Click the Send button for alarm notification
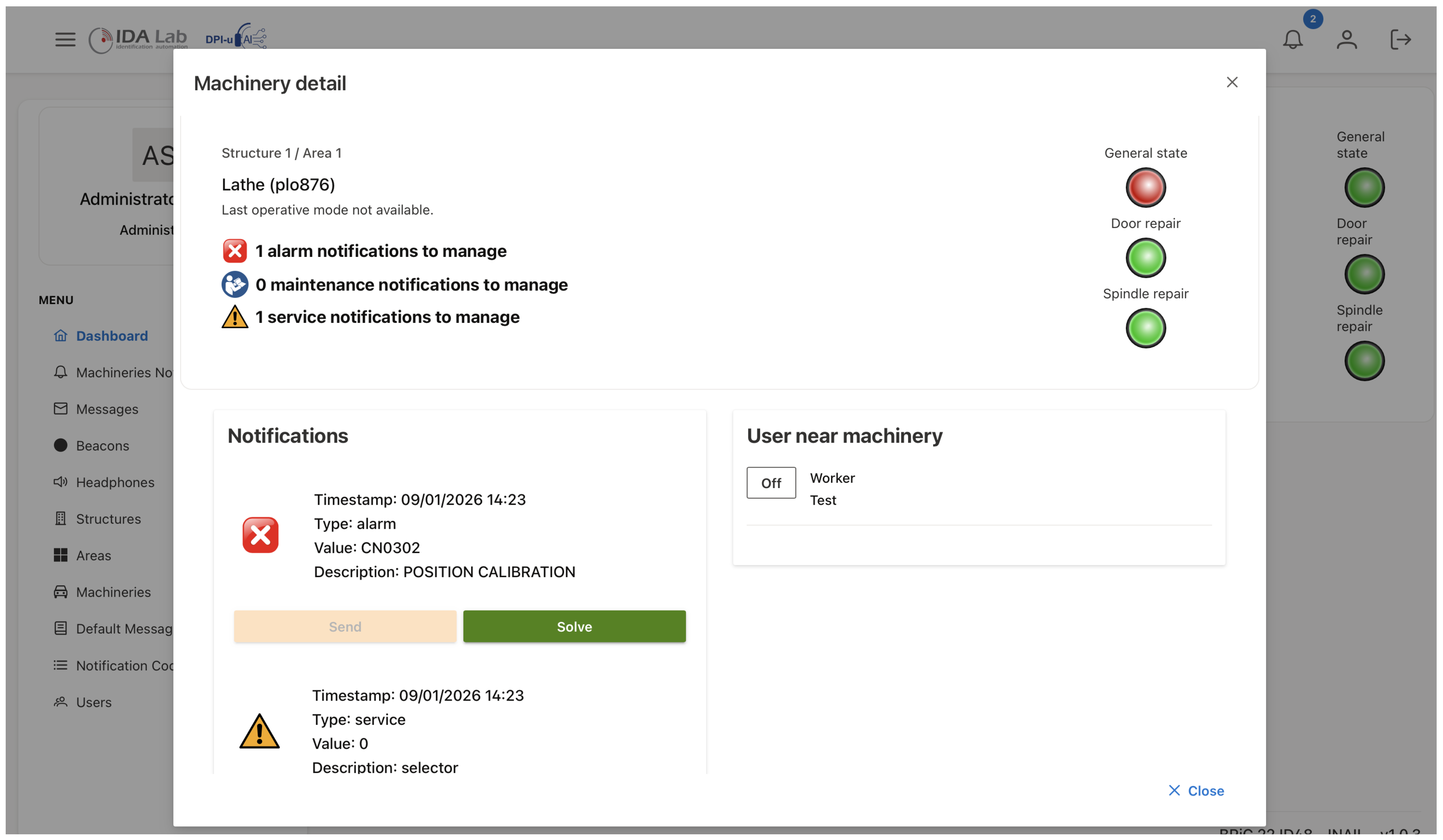Viewport: 1443px width, 840px height. [x=345, y=627]
